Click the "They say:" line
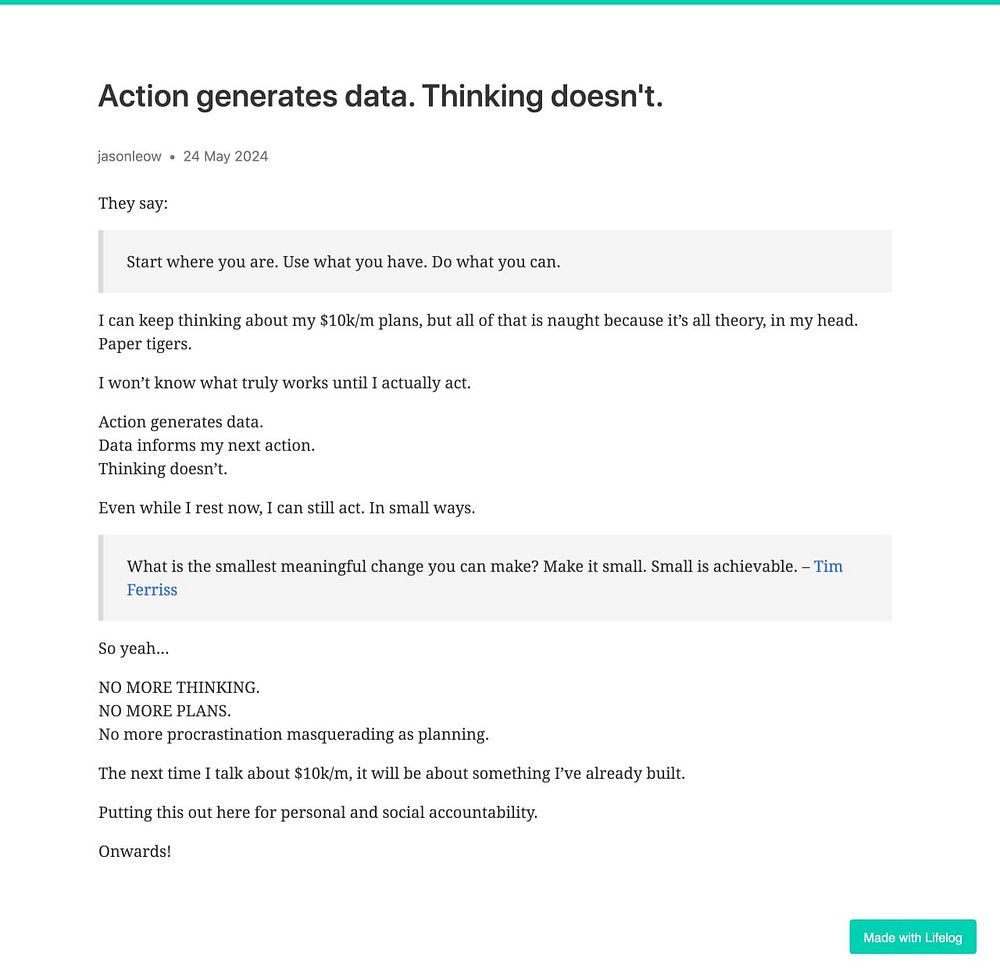The image size is (1000, 974). click(x=133, y=204)
